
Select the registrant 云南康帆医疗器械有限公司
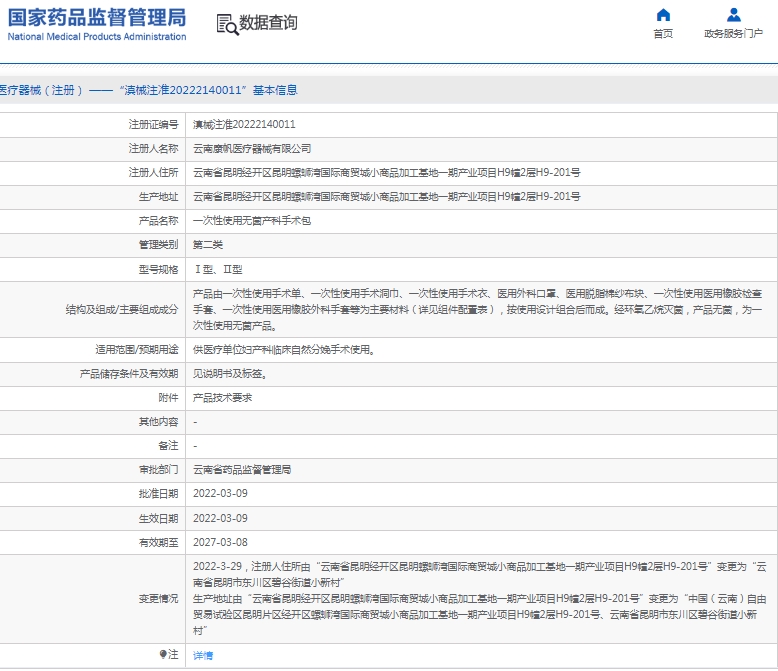tap(252, 148)
